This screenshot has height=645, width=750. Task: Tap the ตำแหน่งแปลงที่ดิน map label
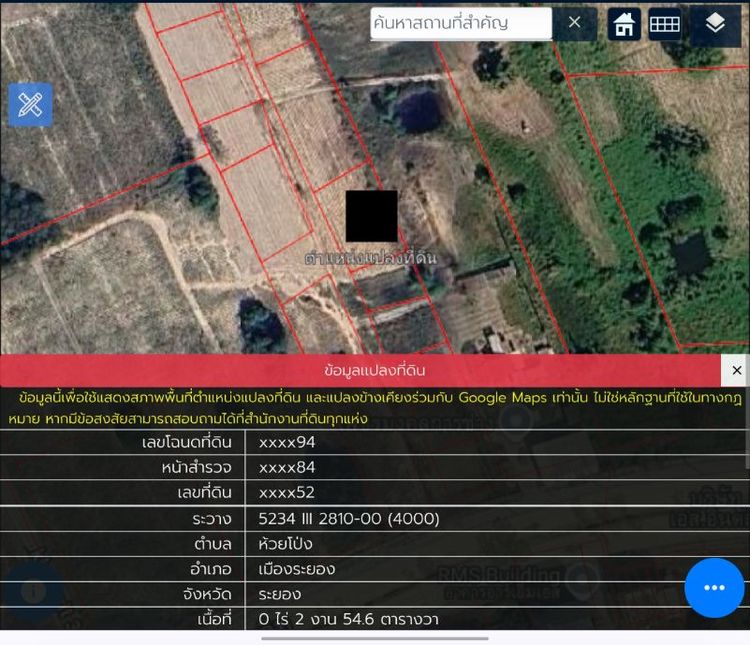coord(371,258)
